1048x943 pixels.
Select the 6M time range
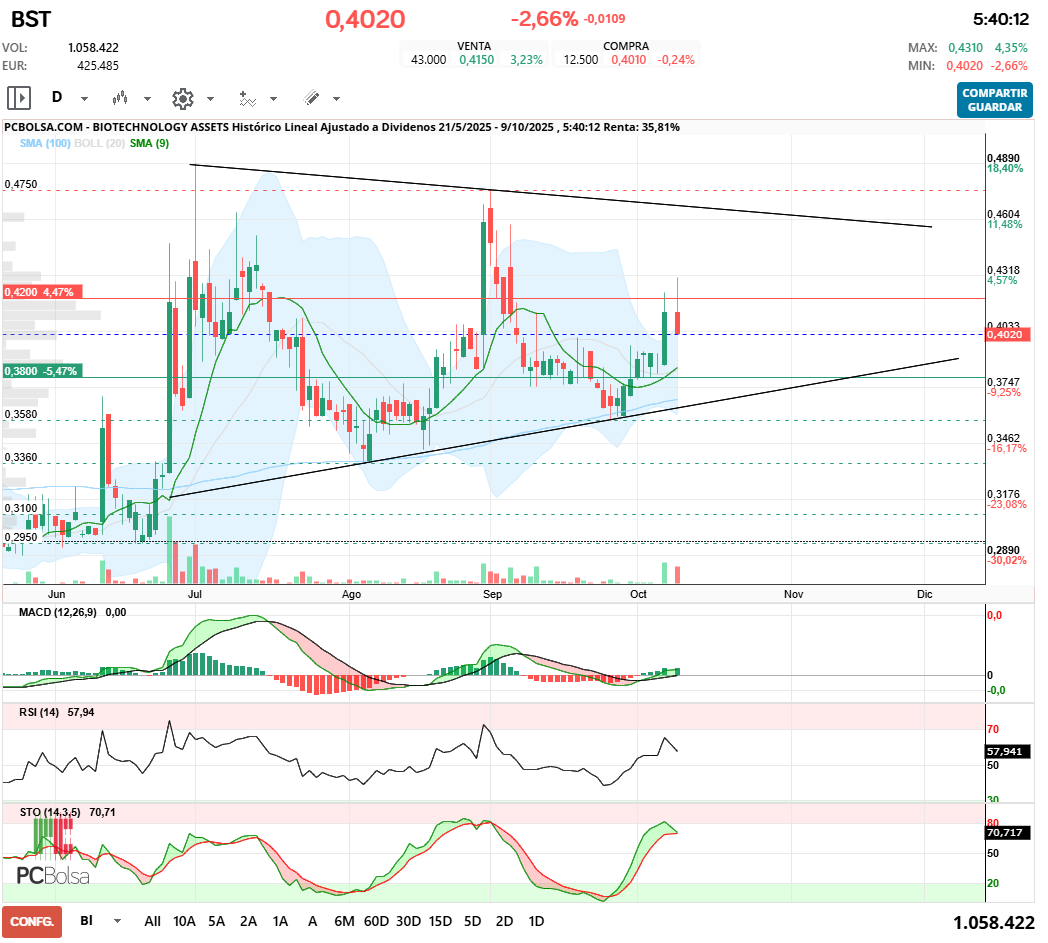[x=344, y=921]
